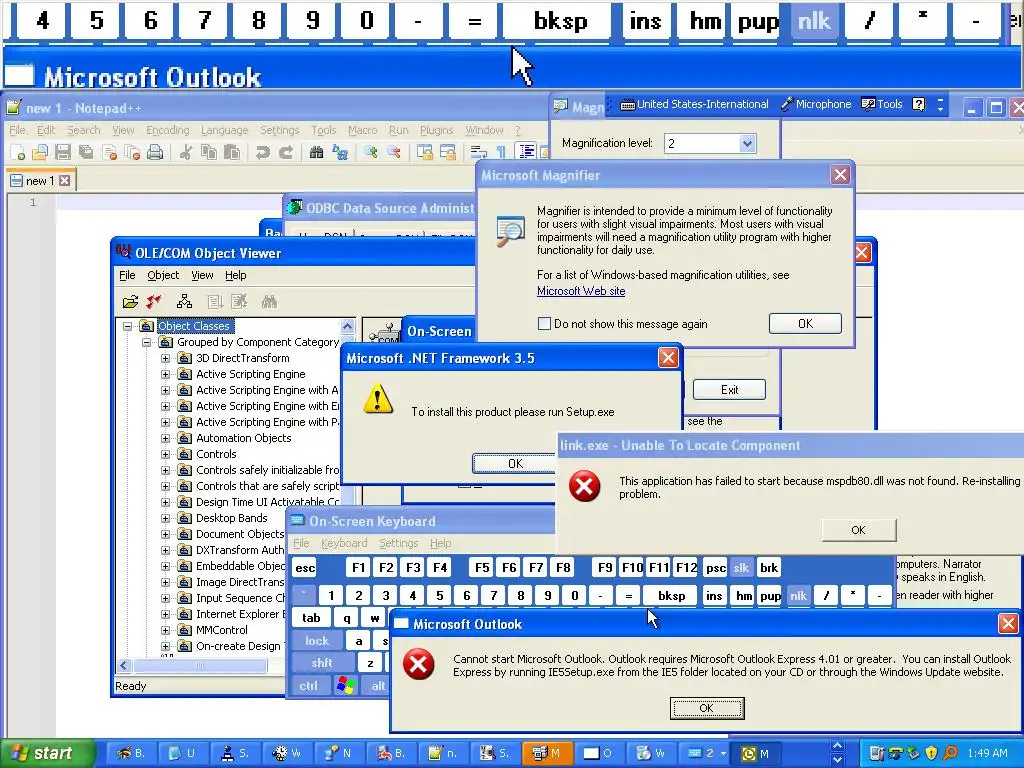Click the magnifier icon in the system tray

tap(950, 753)
